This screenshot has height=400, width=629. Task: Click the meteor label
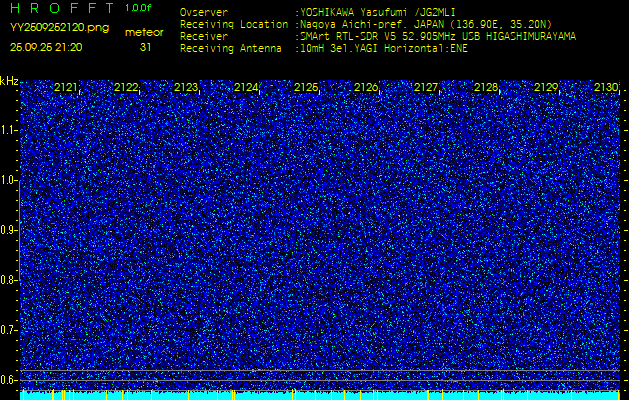[x=144, y=32]
